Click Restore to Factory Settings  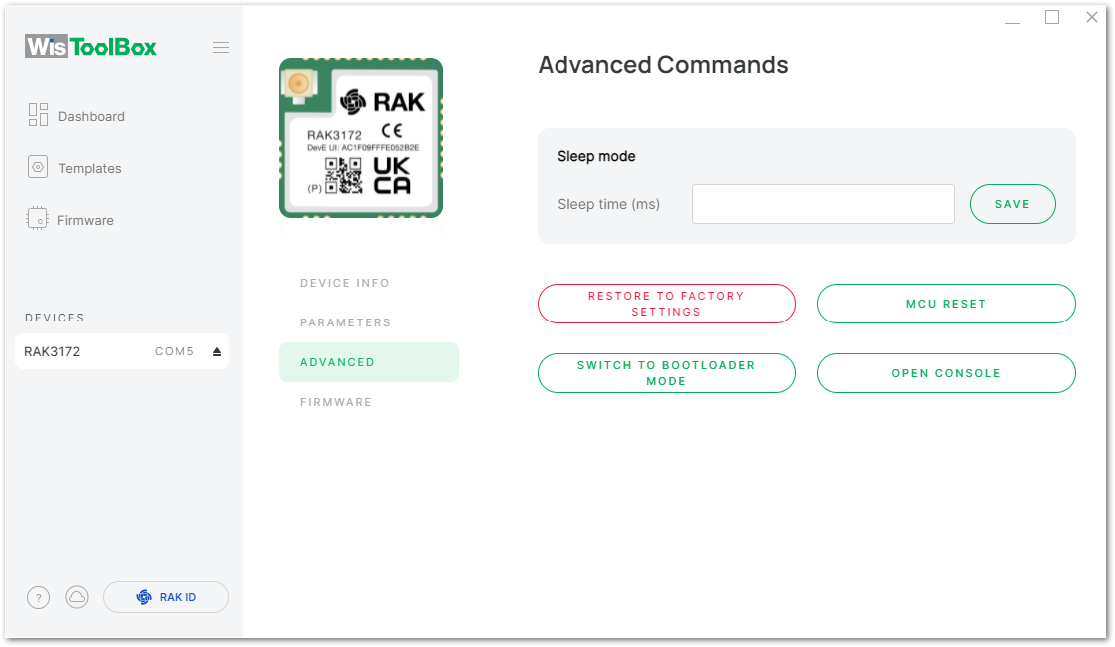click(x=666, y=304)
